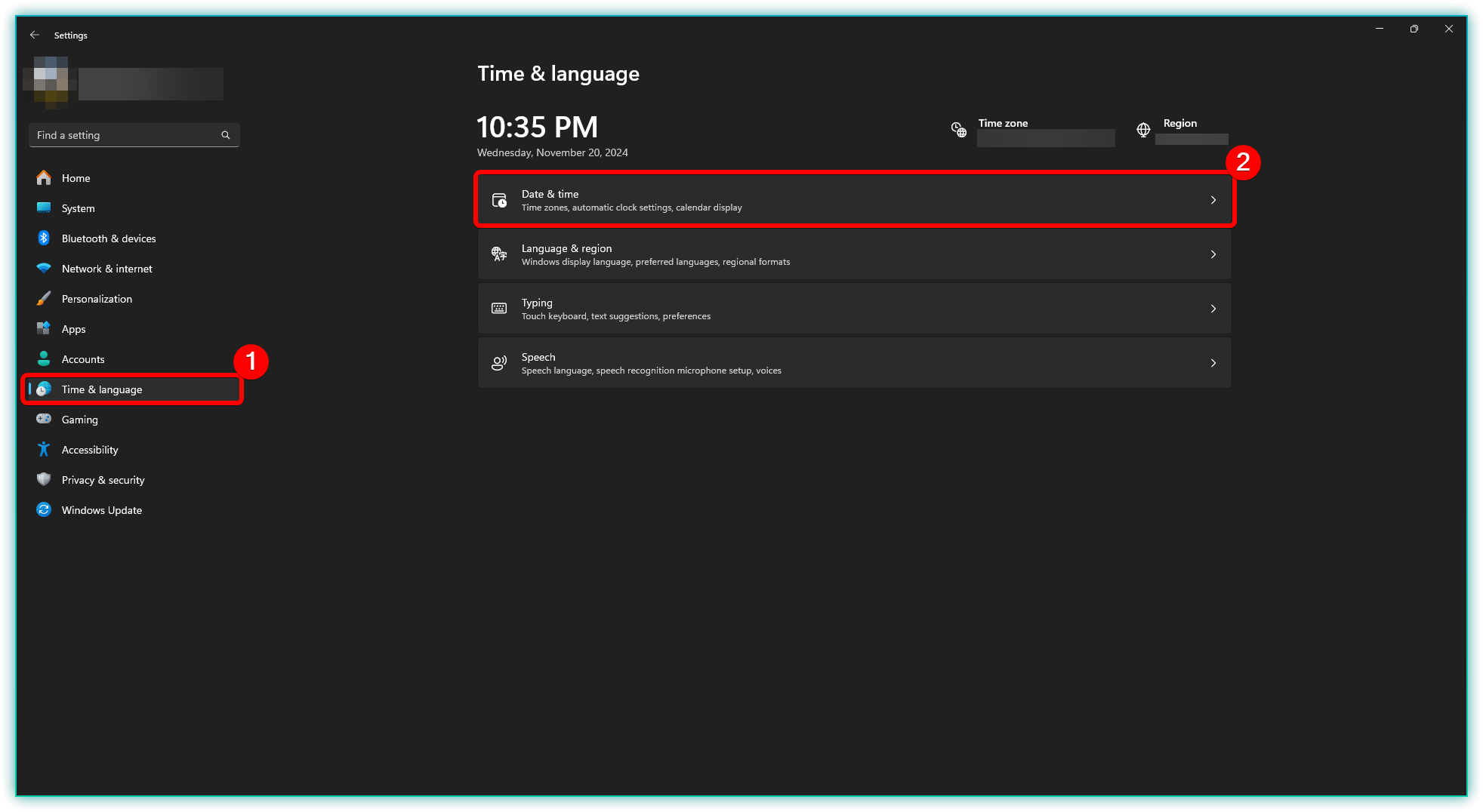Select Apps in sidebar
This screenshot has height=812, width=1483.
(134, 329)
